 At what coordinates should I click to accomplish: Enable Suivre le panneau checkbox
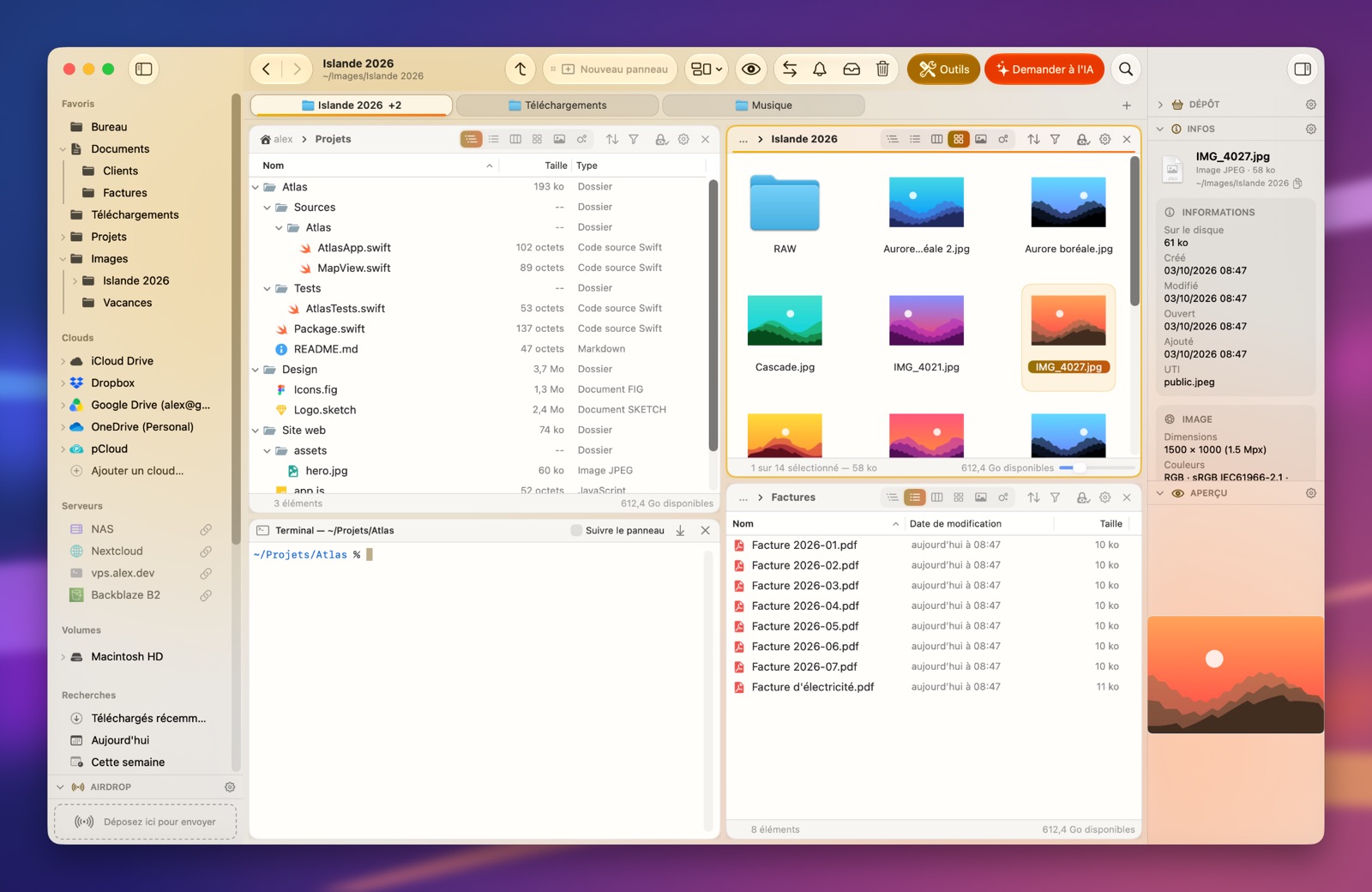point(576,531)
